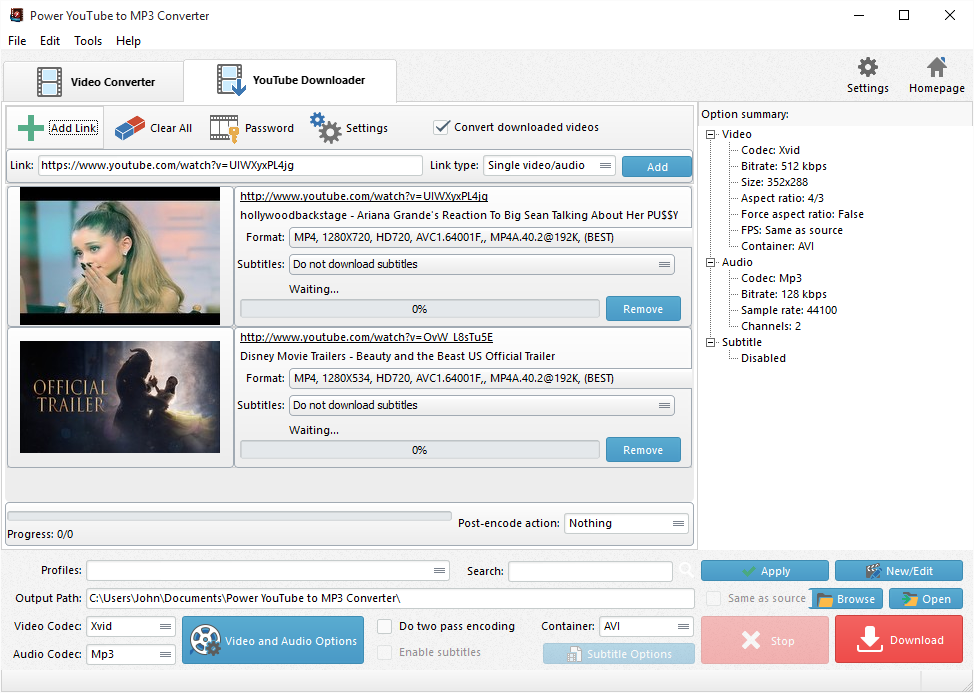Click the Settings gear icon at top right

(867, 67)
